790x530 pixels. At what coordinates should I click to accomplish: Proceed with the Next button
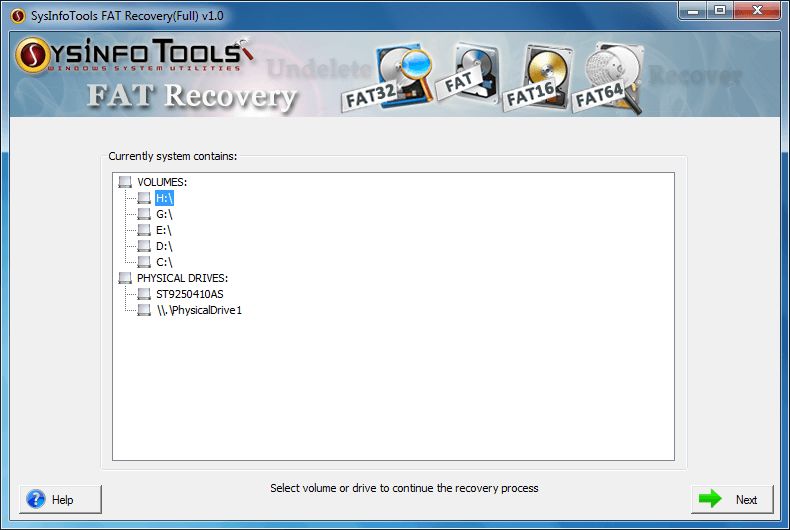click(x=732, y=499)
